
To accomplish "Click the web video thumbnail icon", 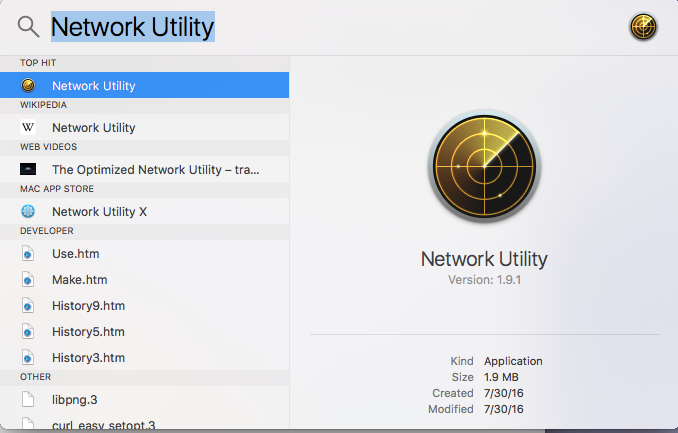I will point(28,169).
